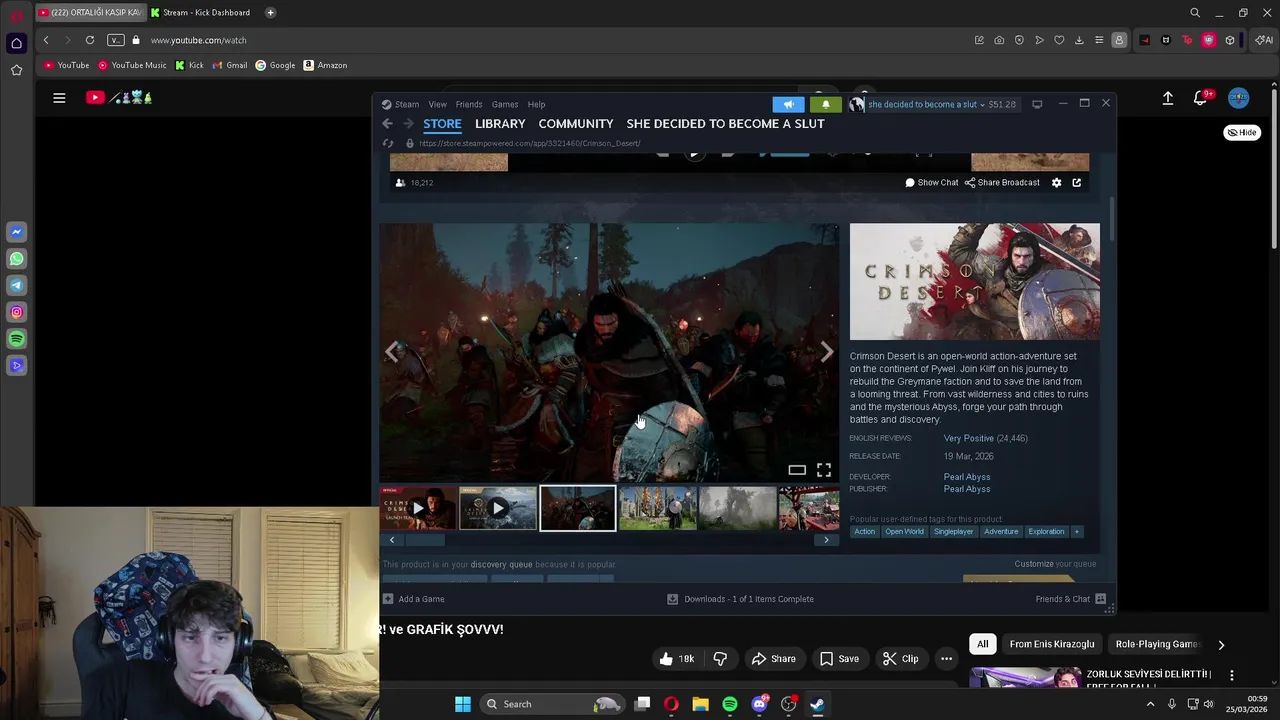Open YouTube notifications bell
1280x720 pixels.
(x=1201, y=98)
